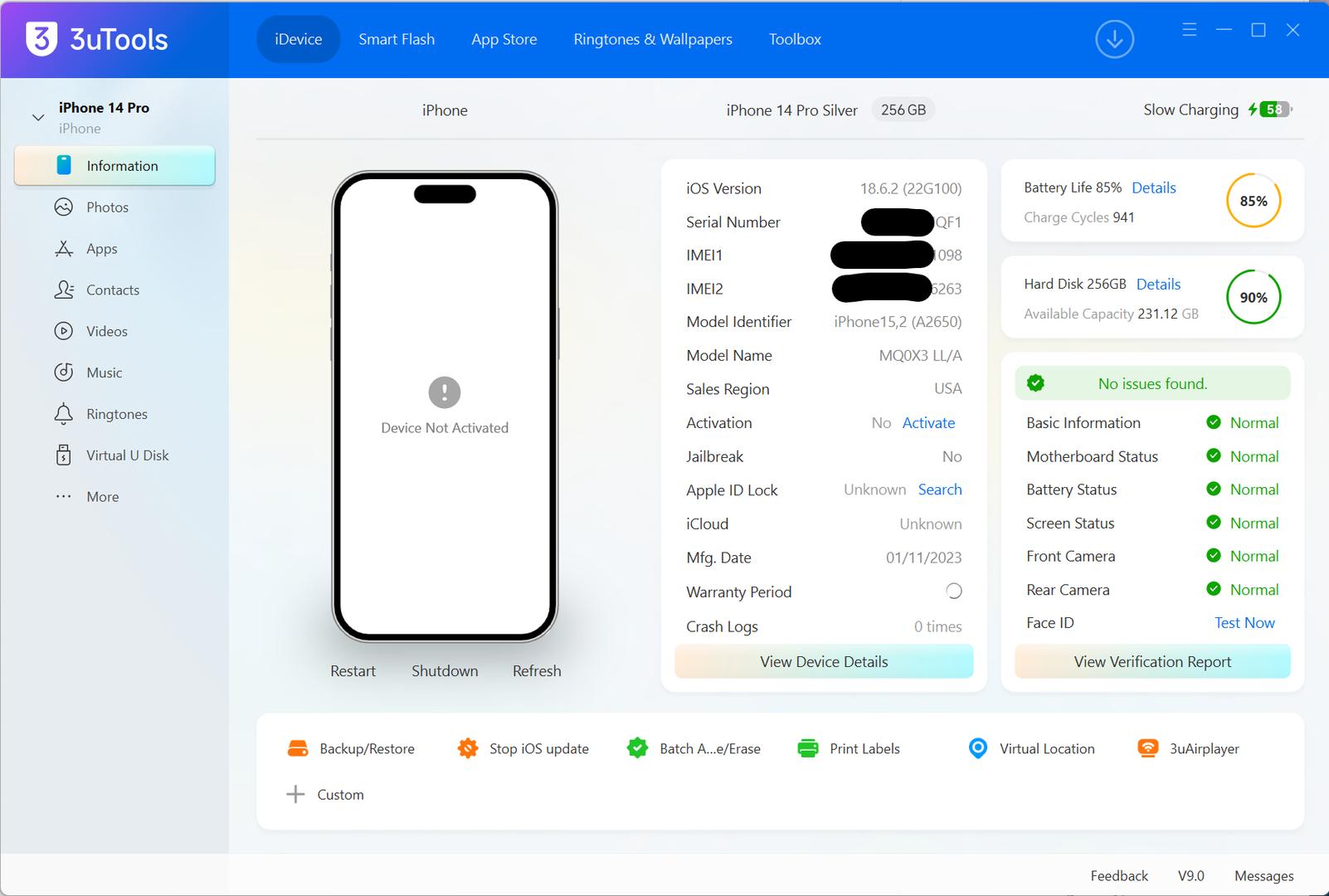Image resolution: width=1329 pixels, height=896 pixels.
Task: Click Test Now for Face ID
Action: [1244, 623]
